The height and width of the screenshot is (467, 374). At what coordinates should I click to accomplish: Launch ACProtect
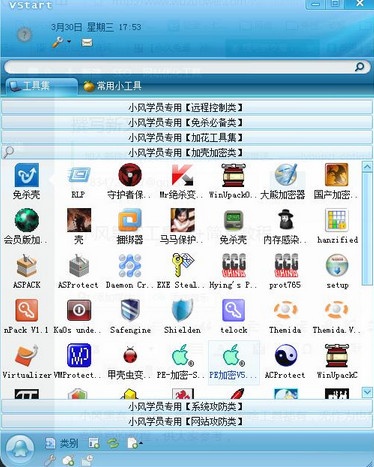[x=285, y=362]
